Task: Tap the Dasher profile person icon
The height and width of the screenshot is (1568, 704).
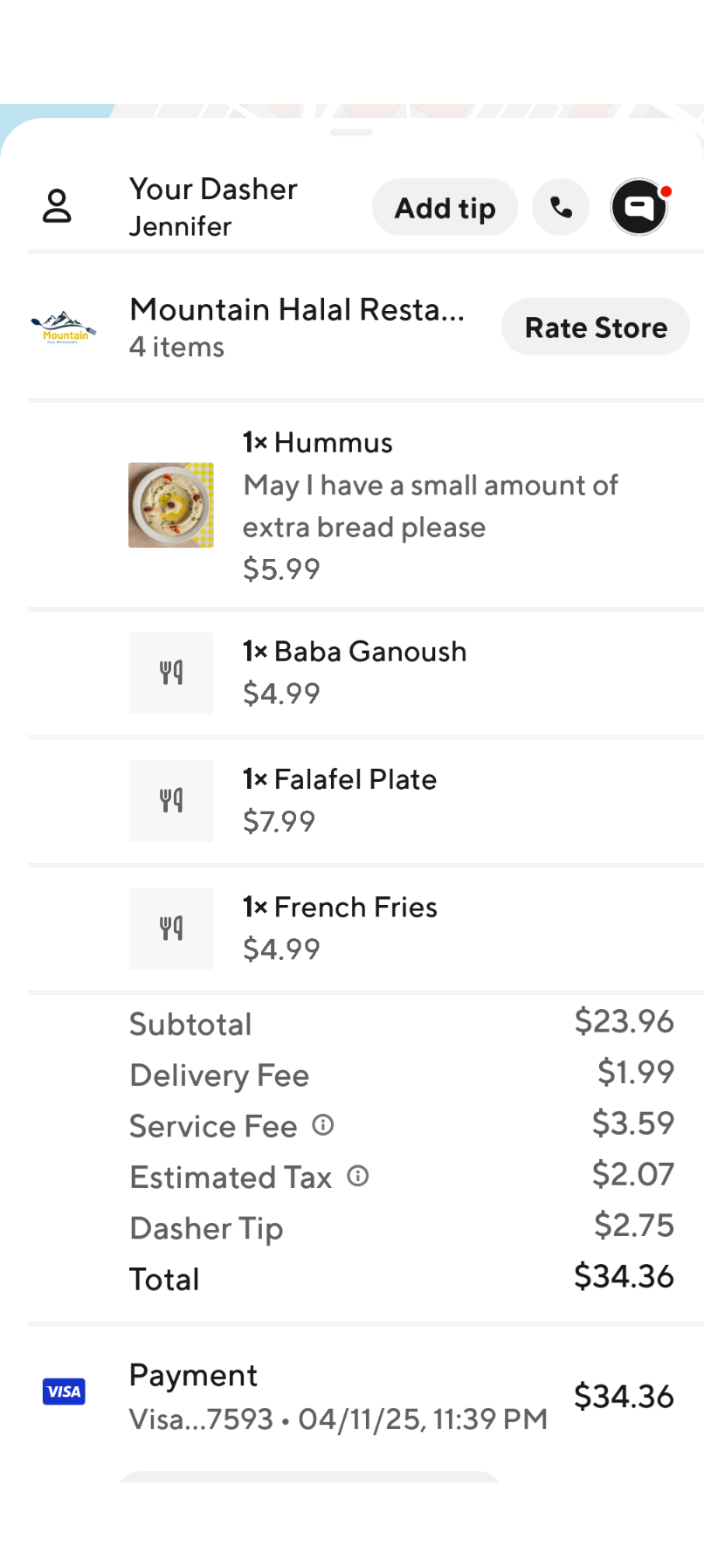Action: pyautogui.click(x=57, y=206)
